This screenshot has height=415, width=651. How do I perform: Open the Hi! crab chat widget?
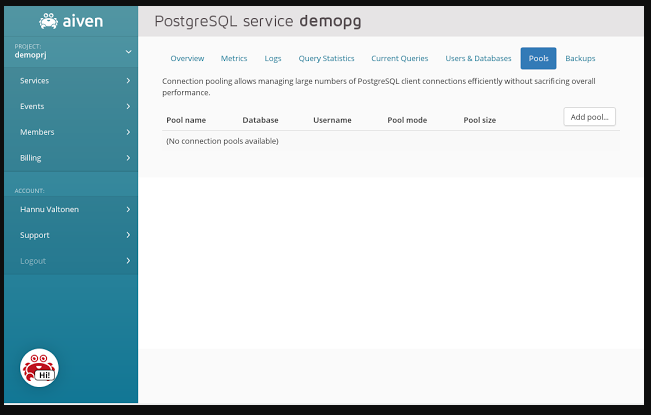click(40, 368)
